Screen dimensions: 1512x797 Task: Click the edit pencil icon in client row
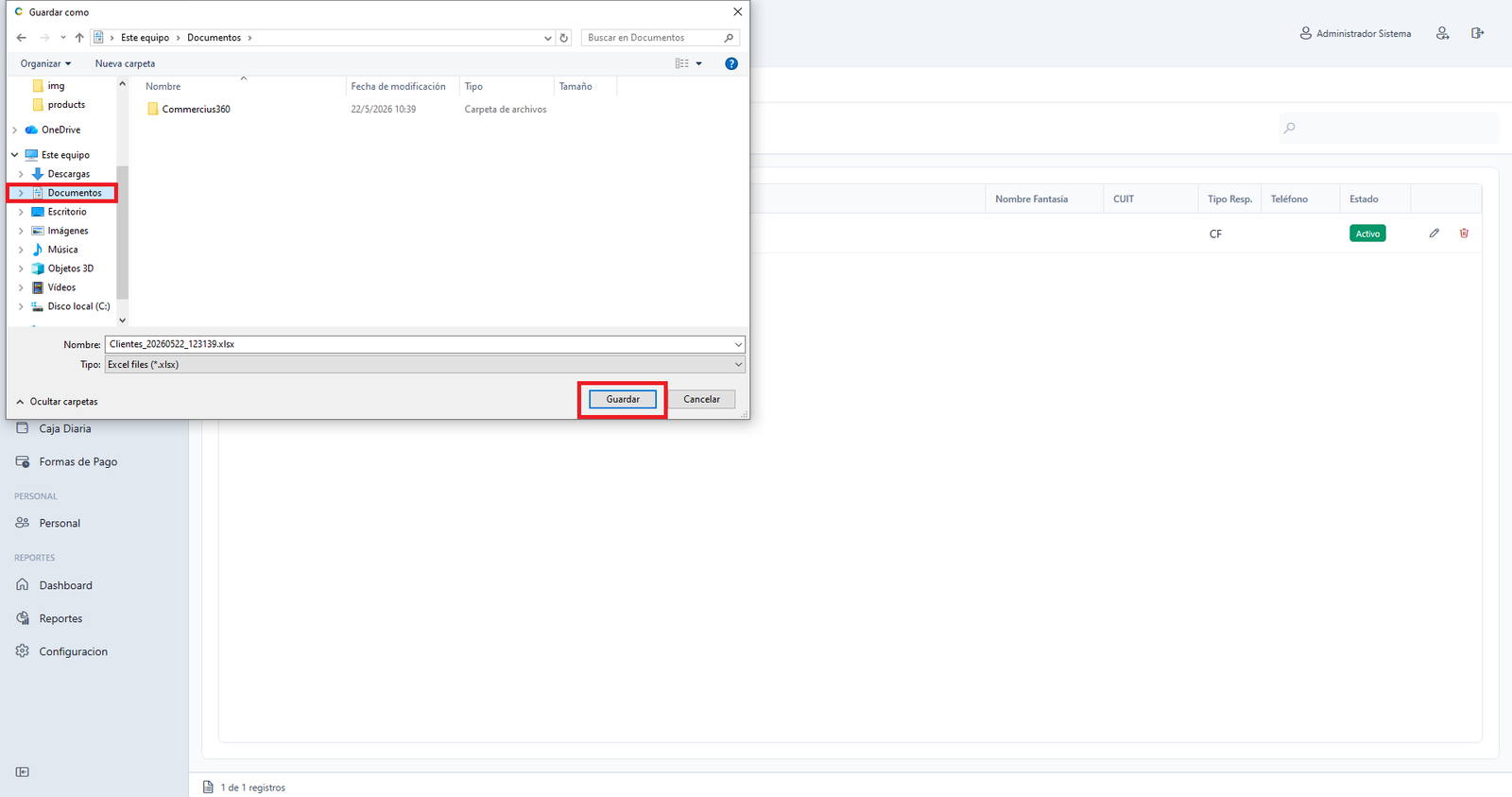point(1434,234)
